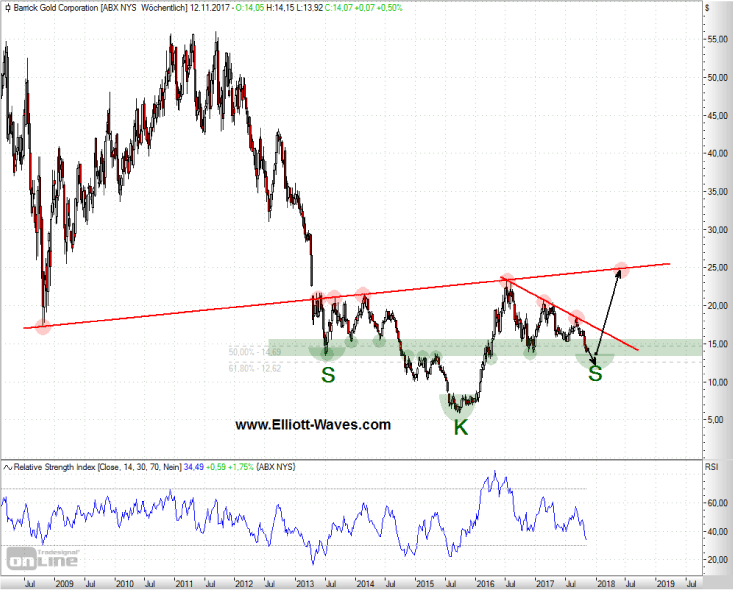733x590 pixels.
Task: Select the green K head label
Action: 461,427
